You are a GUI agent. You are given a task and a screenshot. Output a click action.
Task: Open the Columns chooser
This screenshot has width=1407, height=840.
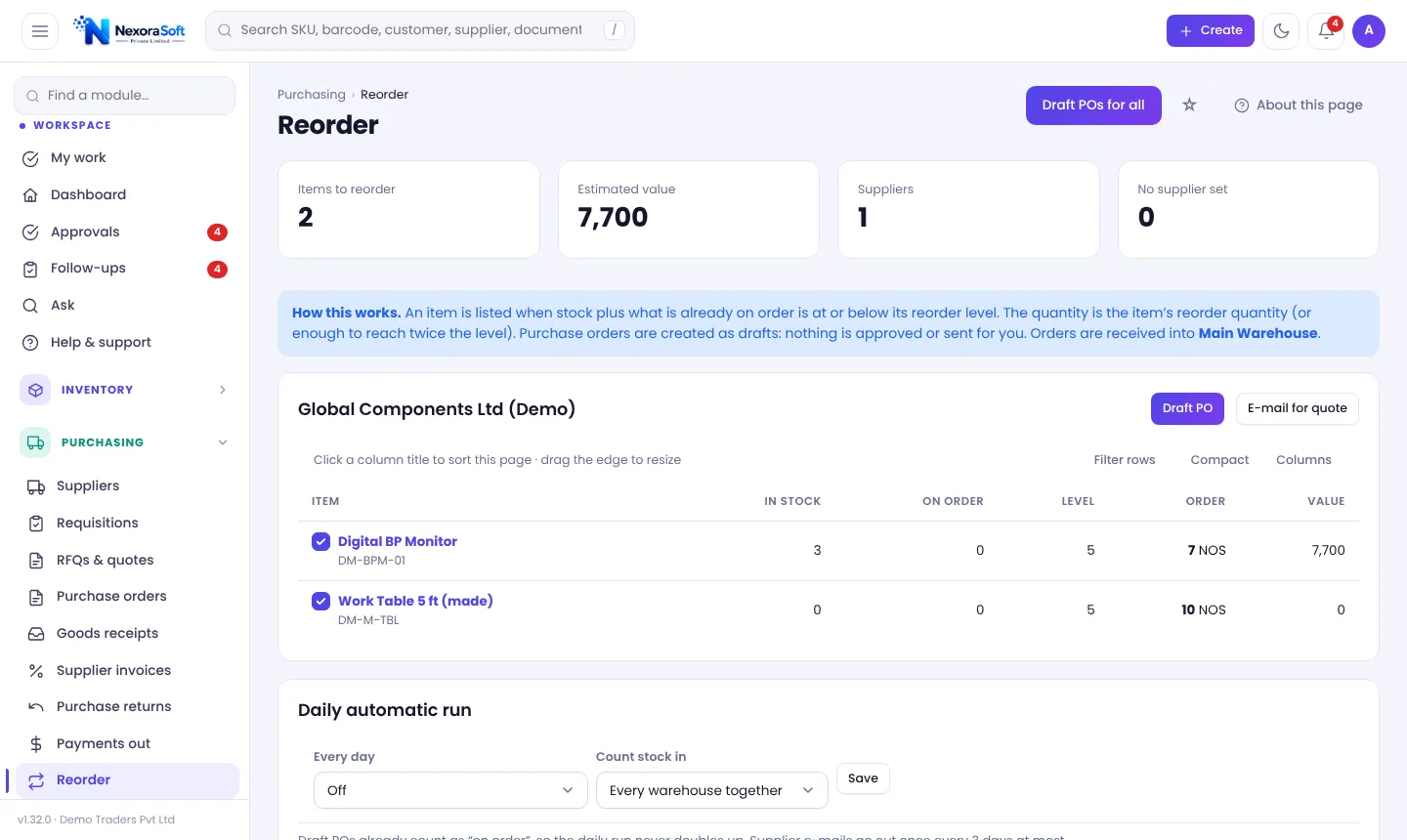(1303, 460)
